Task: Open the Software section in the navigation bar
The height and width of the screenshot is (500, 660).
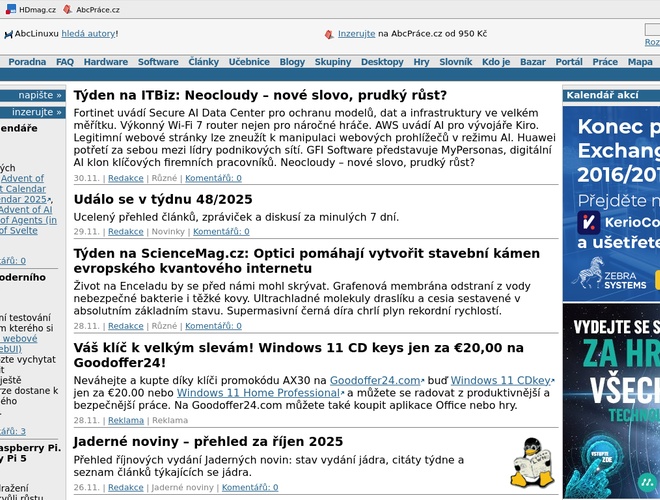Action: click(x=158, y=62)
